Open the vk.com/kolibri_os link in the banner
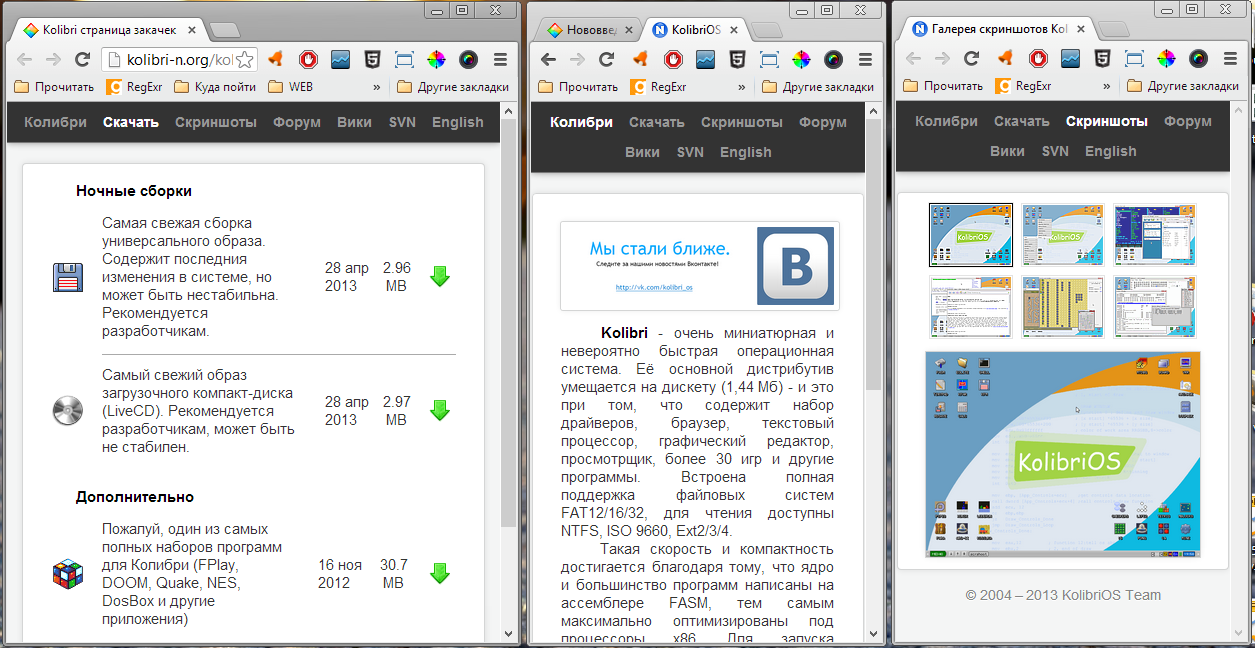This screenshot has width=1255, height=648. [x=654, y=288]
